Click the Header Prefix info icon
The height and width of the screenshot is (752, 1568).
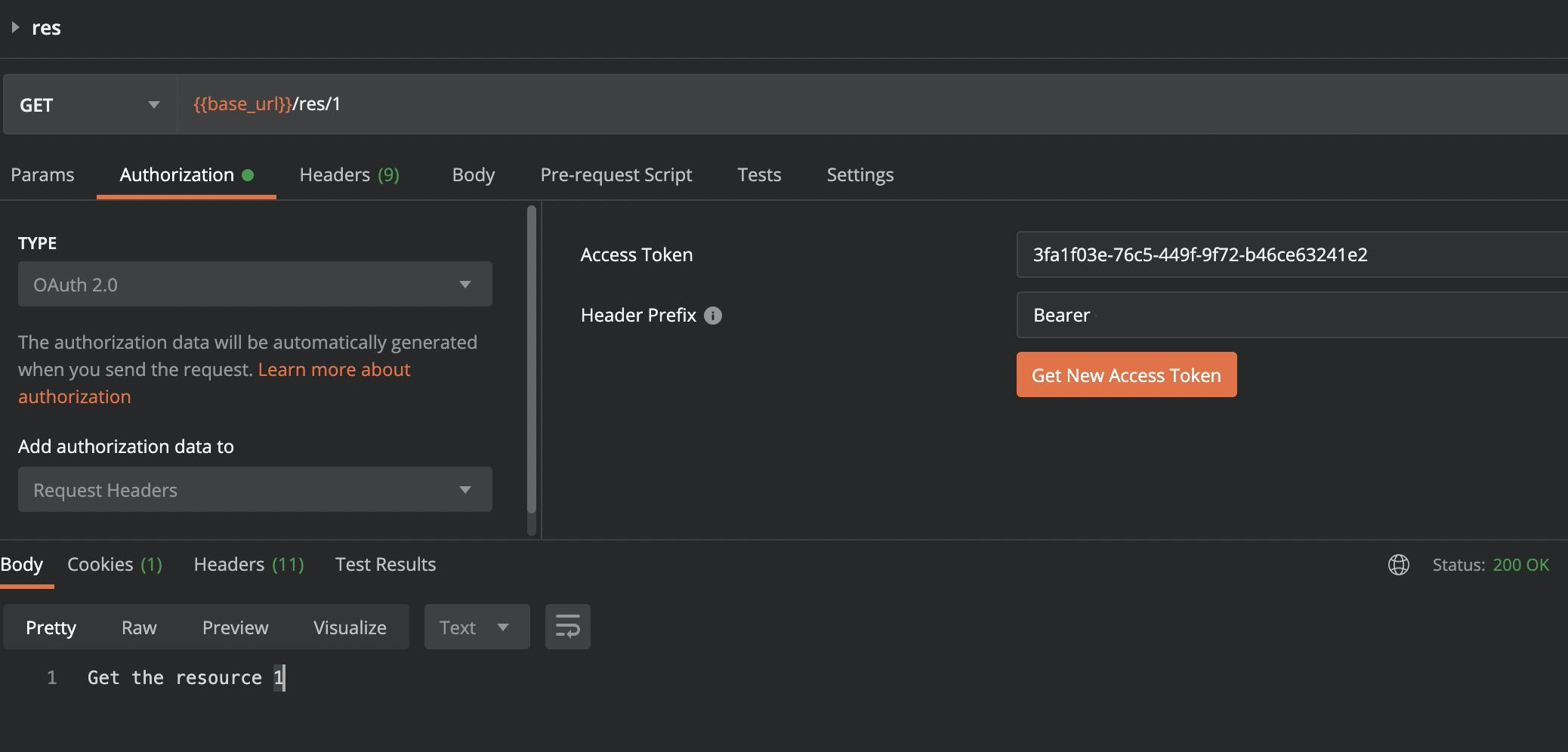712,316
